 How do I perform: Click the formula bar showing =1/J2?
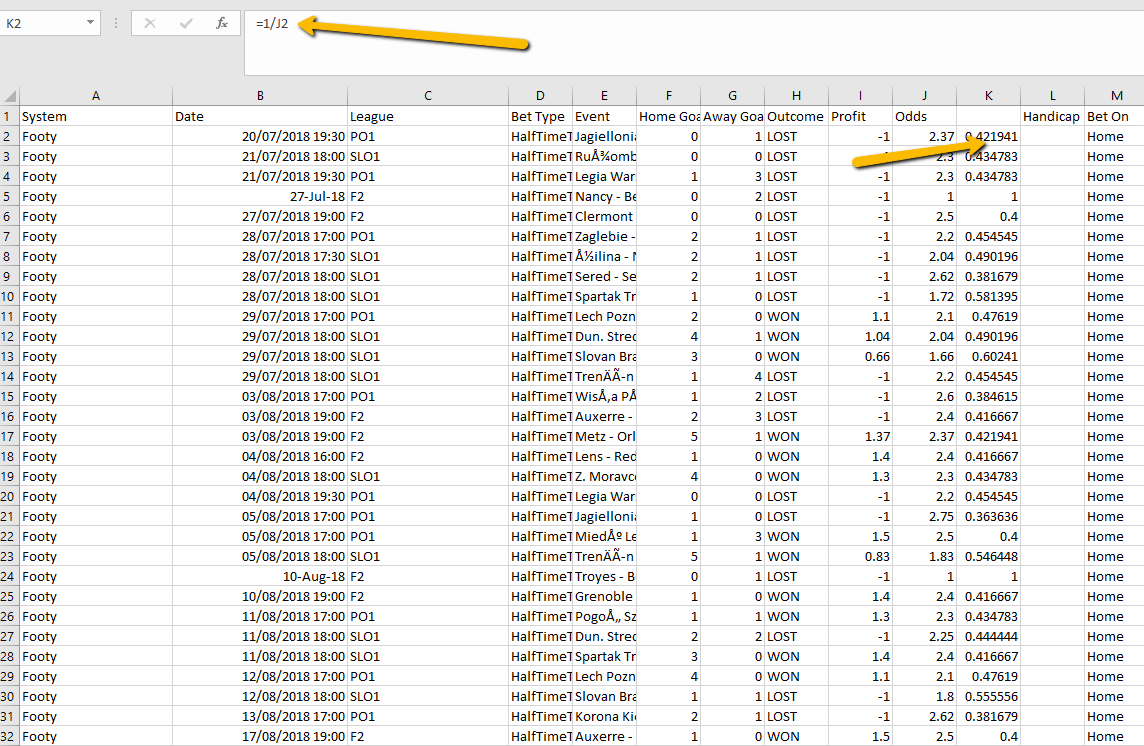coord(693,43)
